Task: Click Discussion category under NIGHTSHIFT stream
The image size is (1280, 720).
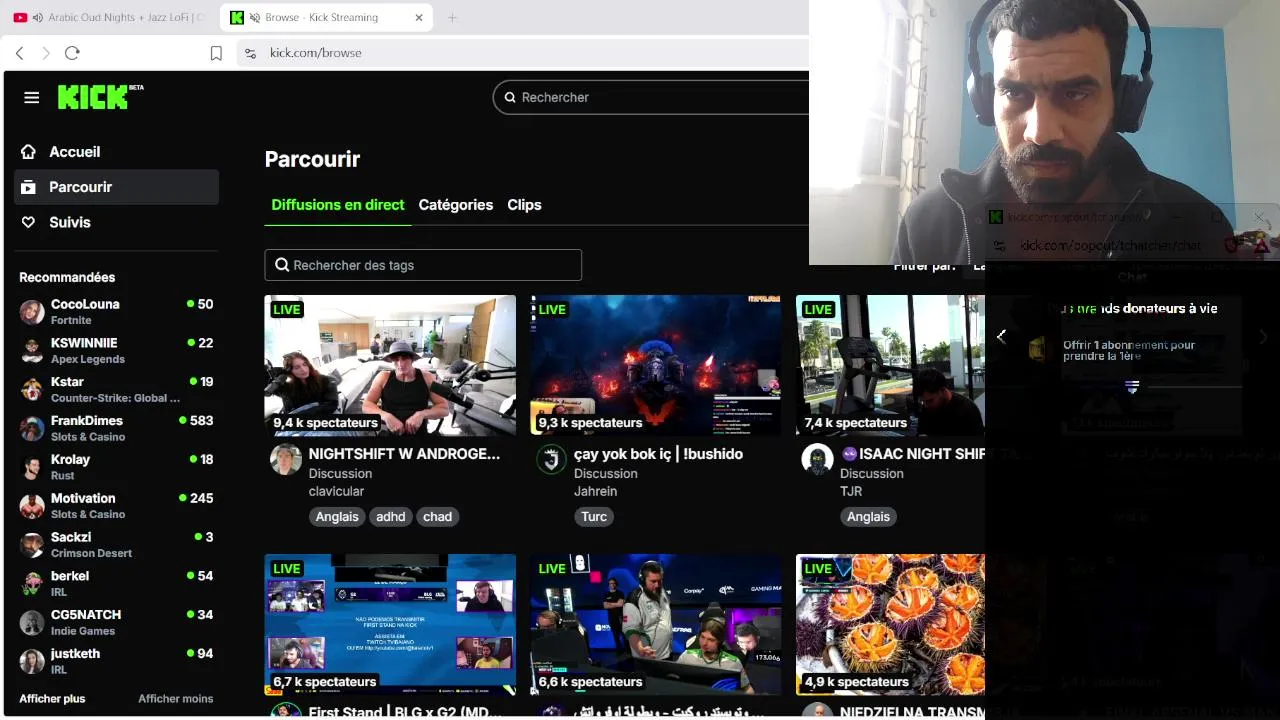Action: tap(340, 474)
